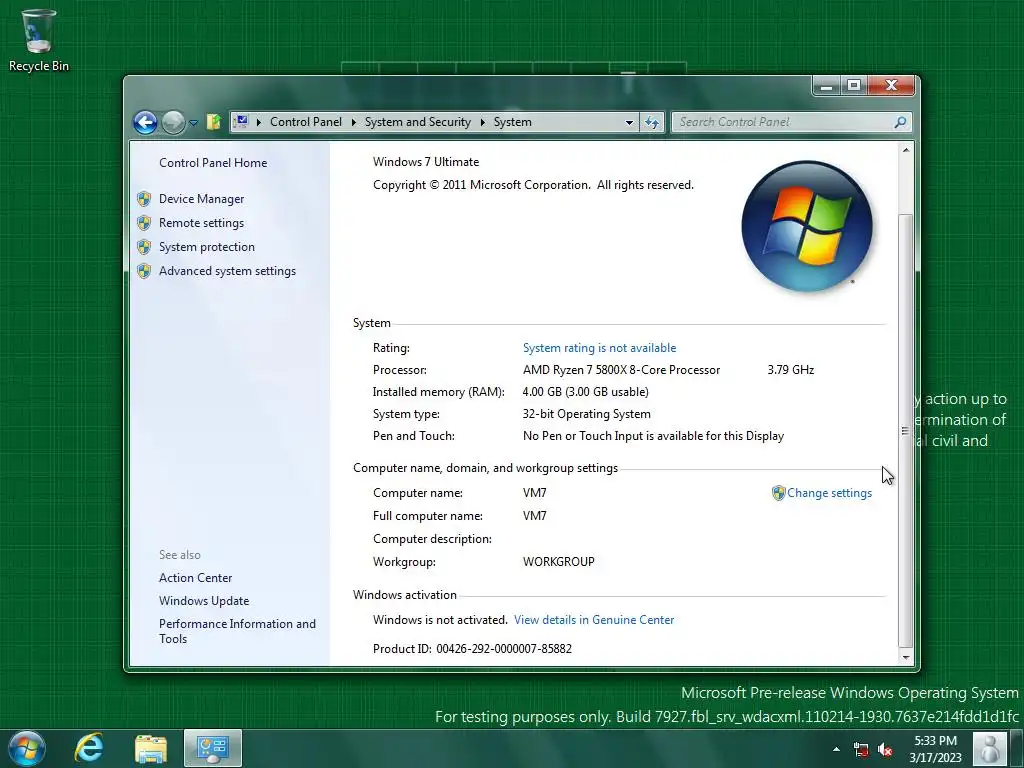Click the Control Panel taskbar button
The height and width of the screenshot is (768, 1024).
coord(213,748)
